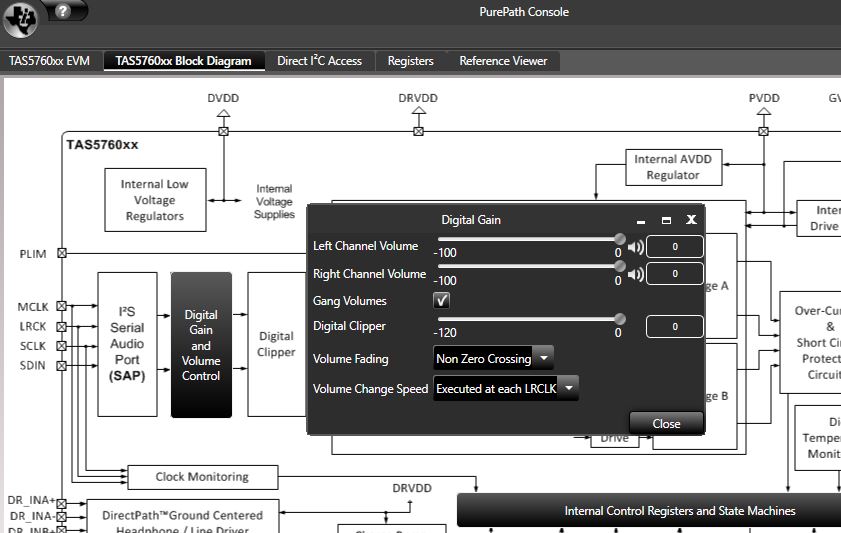
Task: Click the Internal Voltage Supplies label
Action: point(274,202)
